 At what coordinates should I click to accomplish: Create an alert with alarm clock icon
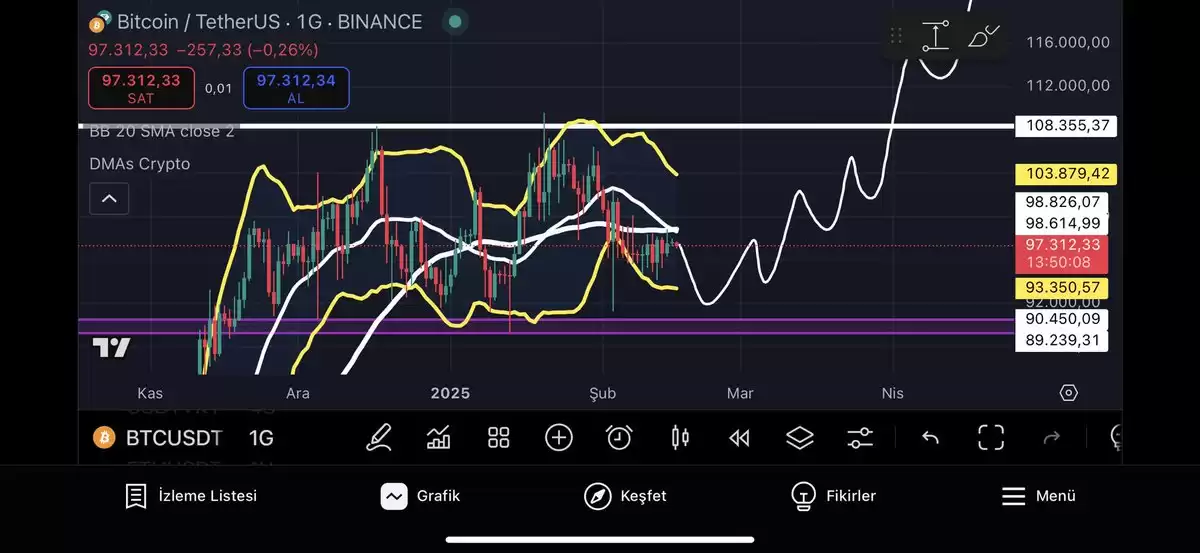[x=619, y=437]
